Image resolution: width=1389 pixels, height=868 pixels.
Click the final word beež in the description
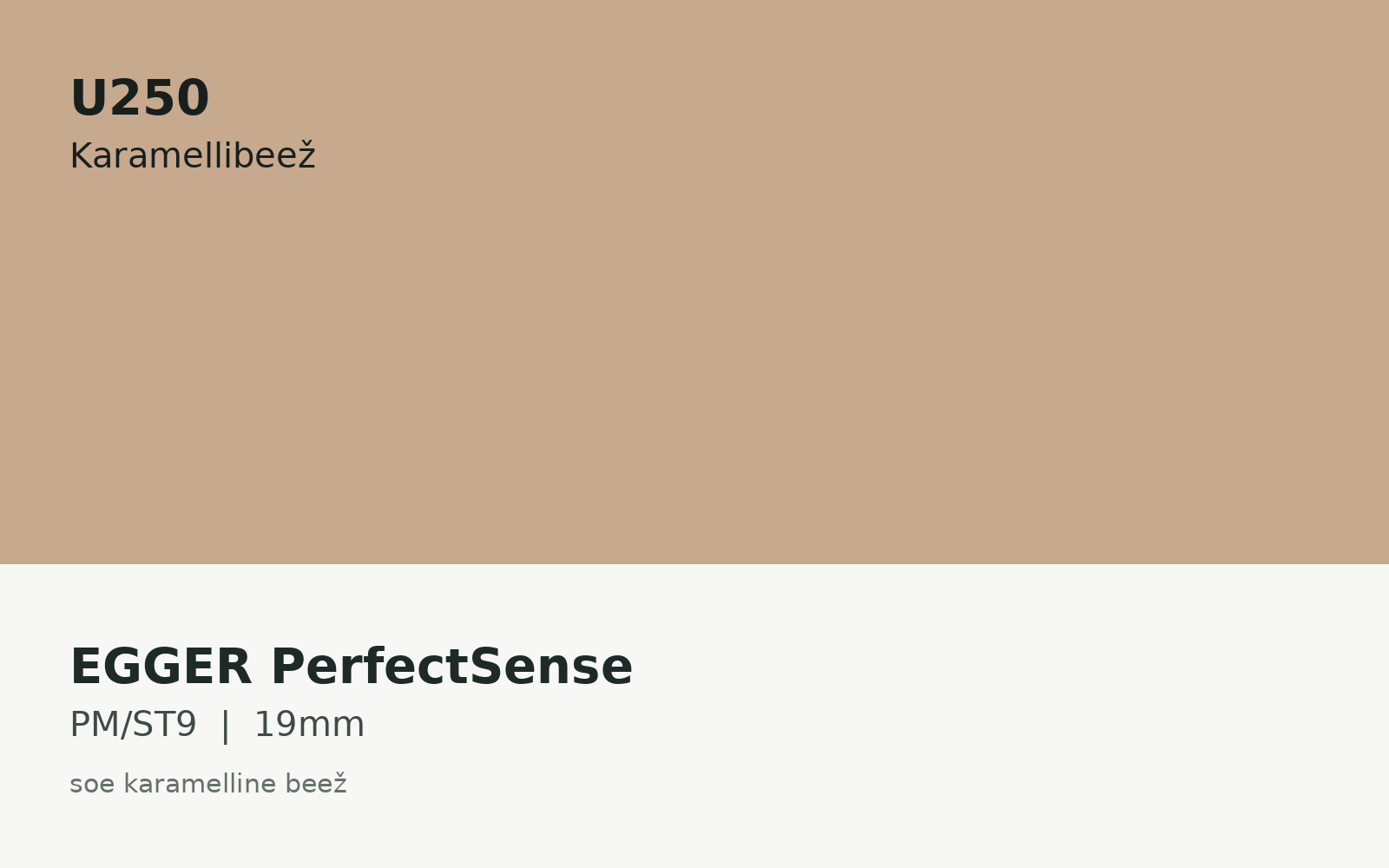click(x=316, y=784)
